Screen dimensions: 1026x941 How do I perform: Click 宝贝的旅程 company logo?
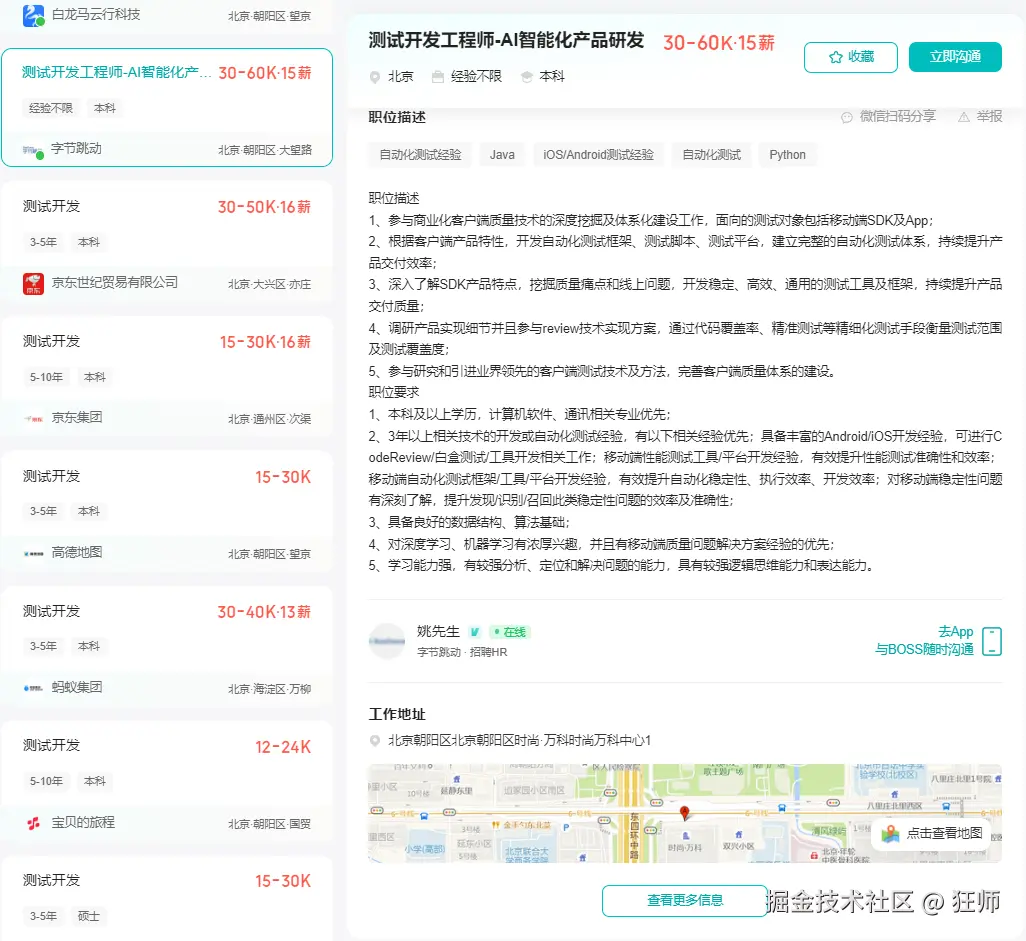tap(33, 823)
